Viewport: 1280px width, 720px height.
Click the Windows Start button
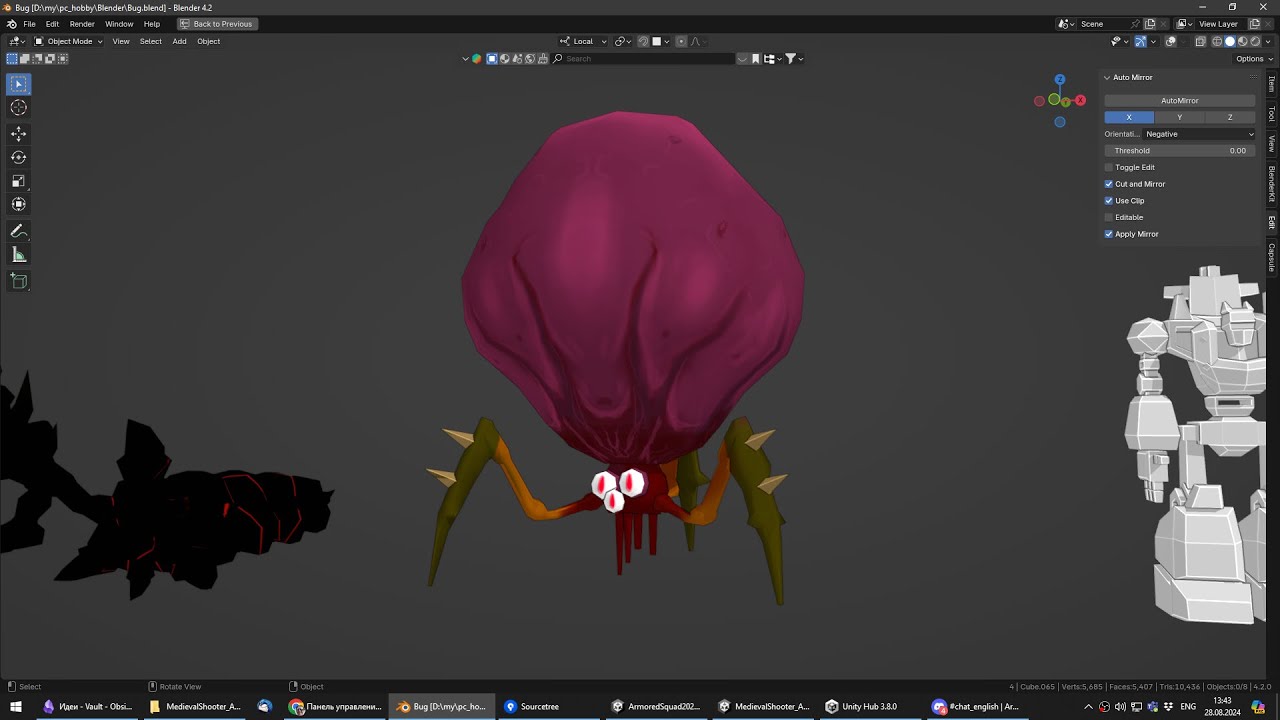coord(16,706)
